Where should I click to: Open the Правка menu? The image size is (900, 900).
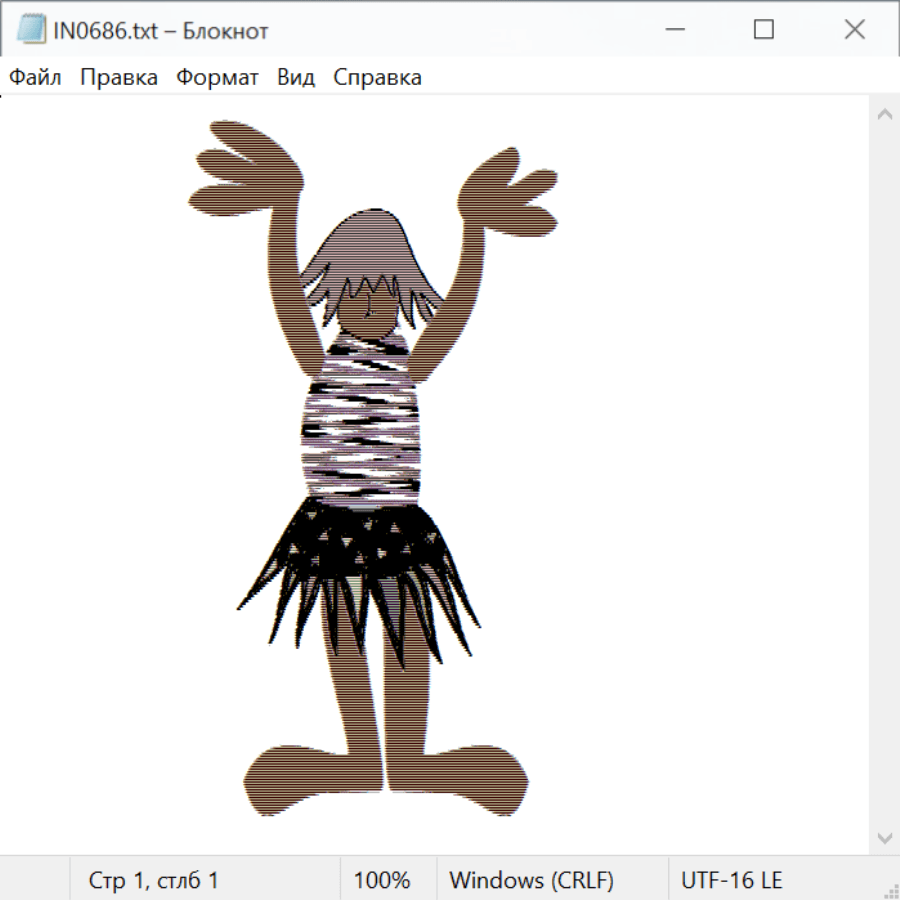point(119,78)
